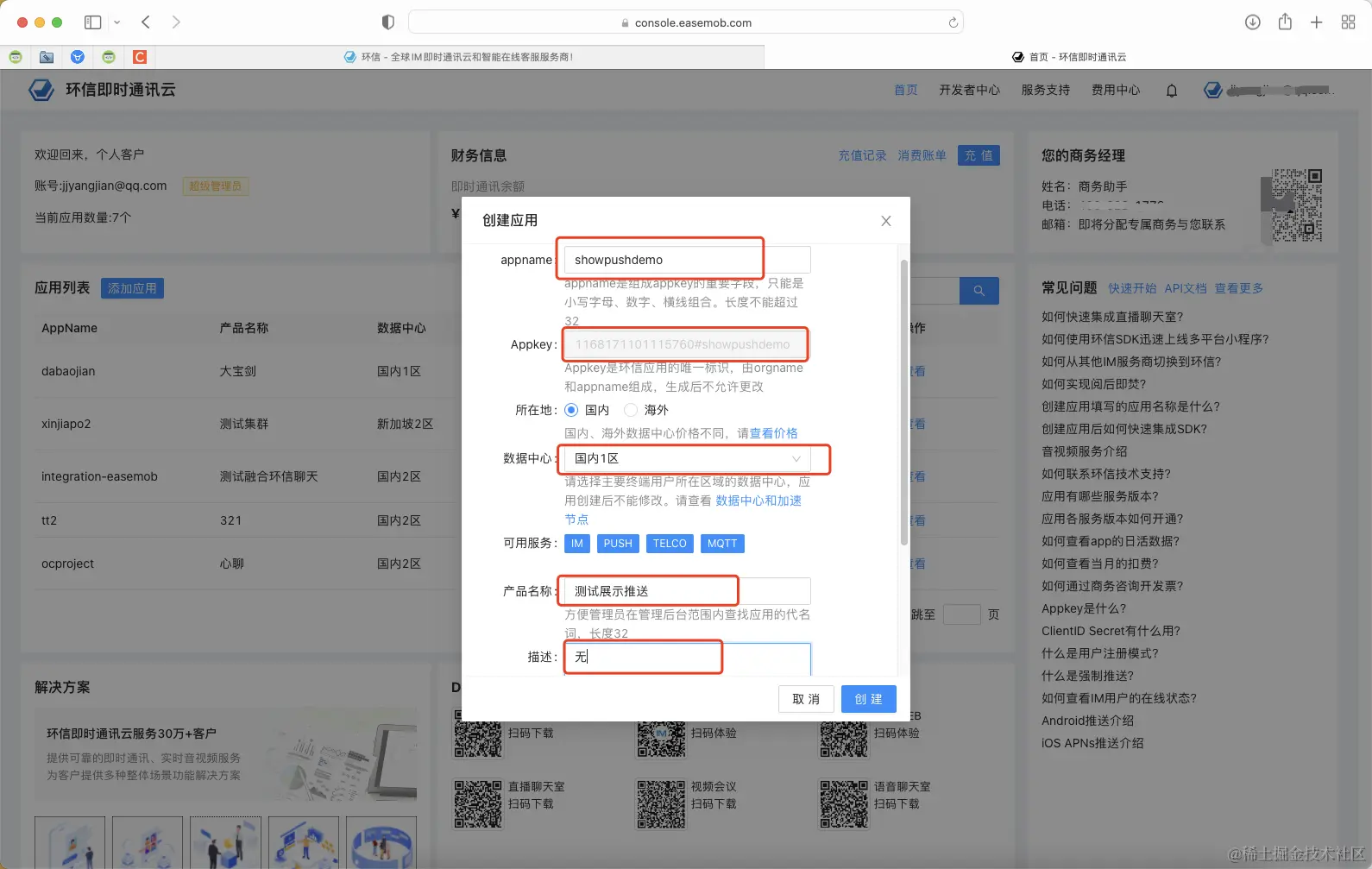Click the 添加应用 button

pyautogui.click(x=132, y=288)
